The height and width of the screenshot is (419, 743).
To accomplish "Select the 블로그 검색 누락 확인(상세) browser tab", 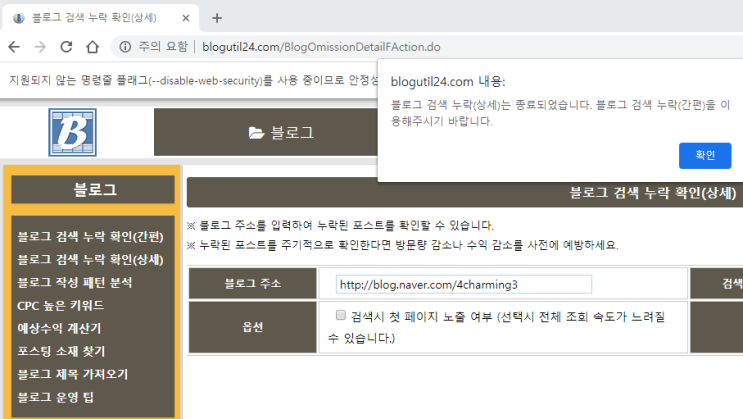I will click(x=100, y=18).
